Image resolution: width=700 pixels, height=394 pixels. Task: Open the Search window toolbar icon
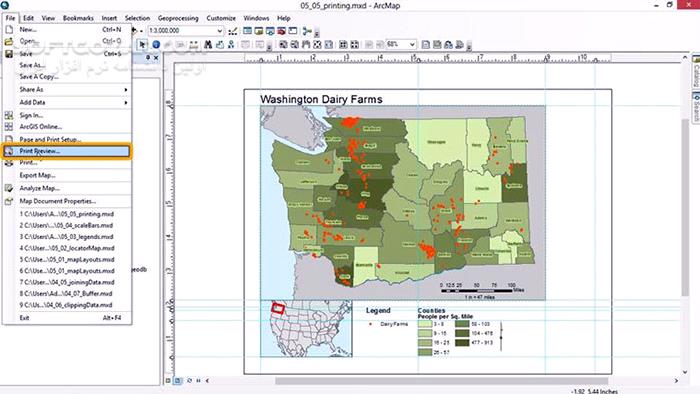pos(270,31)
